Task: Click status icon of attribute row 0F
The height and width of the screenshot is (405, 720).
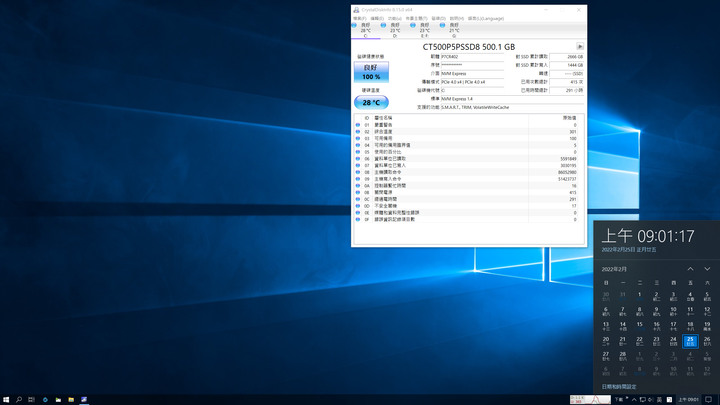Action: 358,219
